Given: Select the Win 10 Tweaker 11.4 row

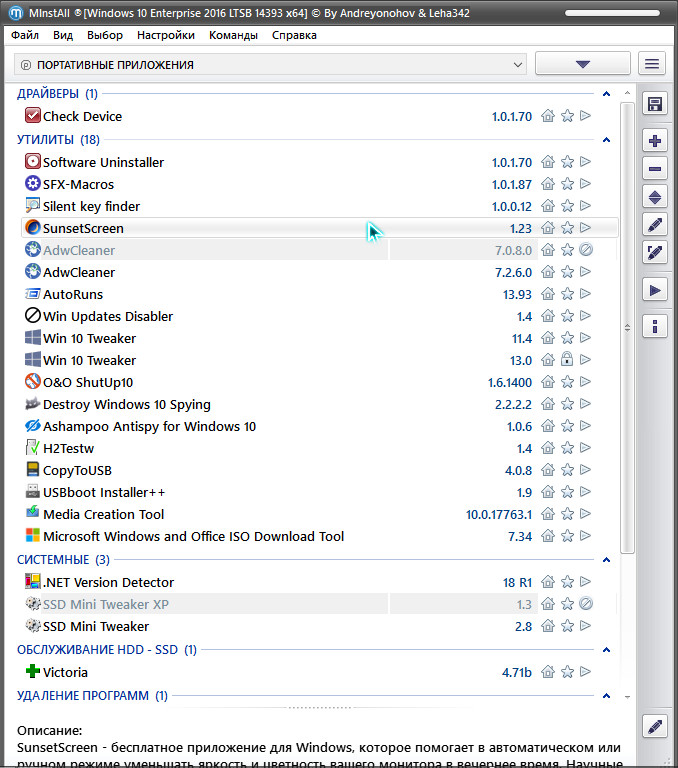Looking at the screenshot, I should point(320,338).
